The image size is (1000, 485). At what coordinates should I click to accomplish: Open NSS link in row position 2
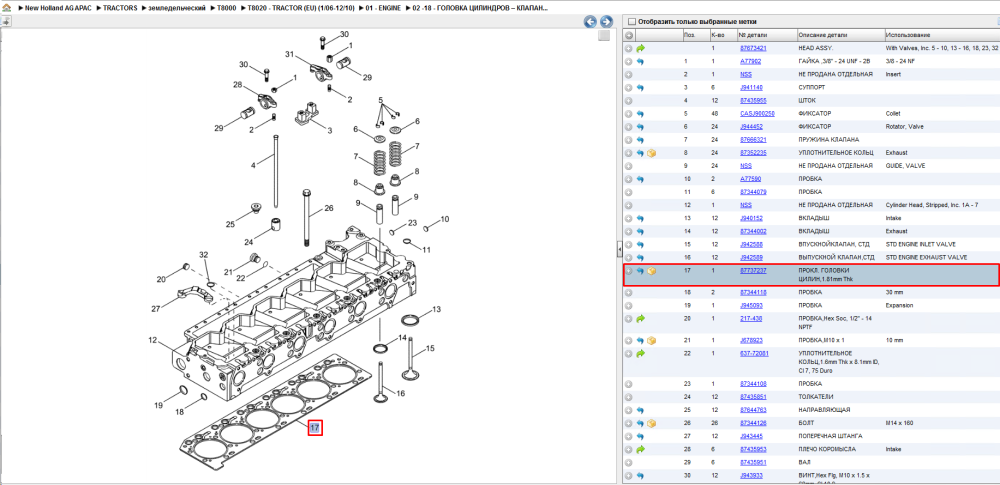[x=746, y=75]
